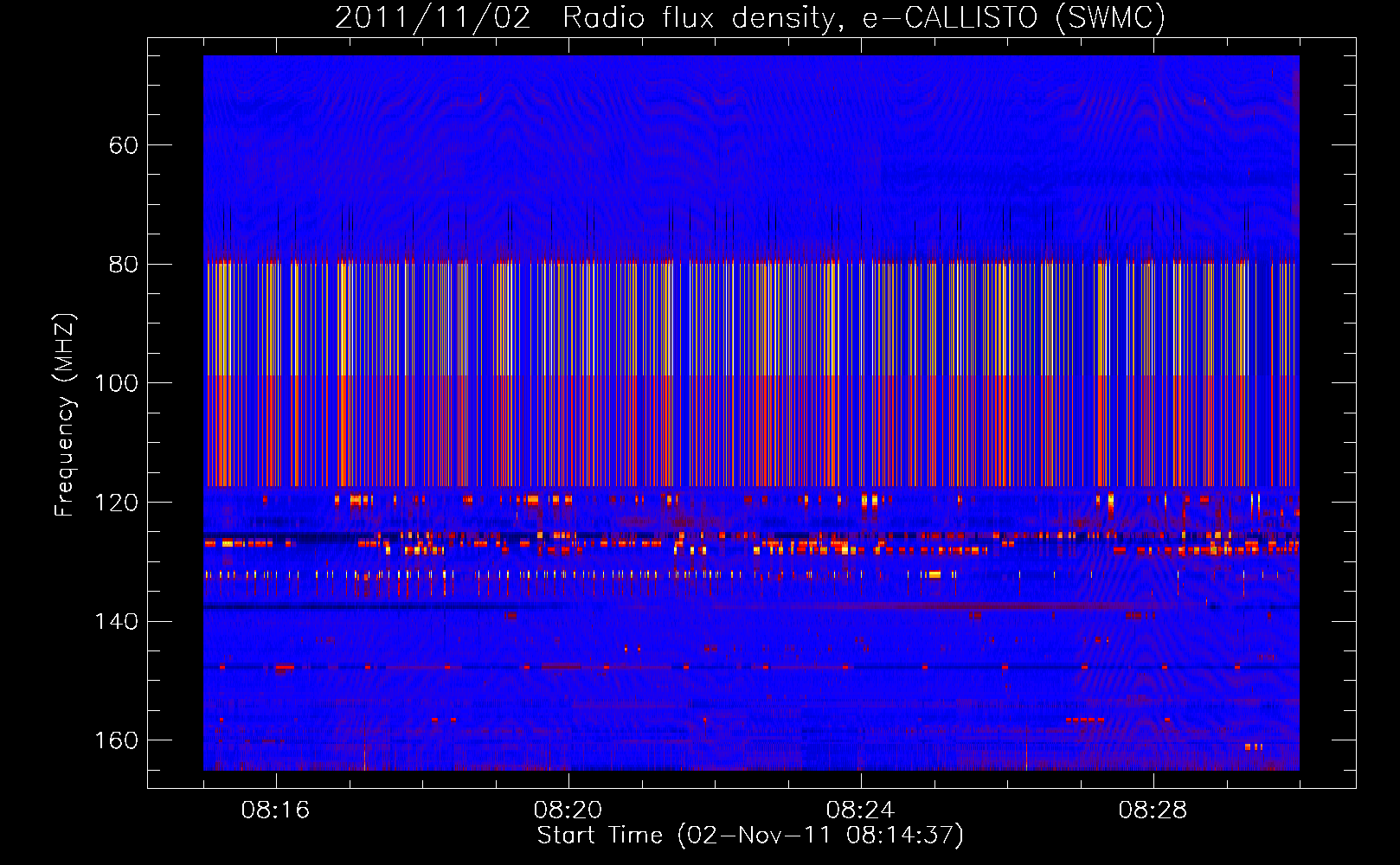This screenshot has height=865, width=1400.
Task: Click the 160 frequency tick label
Action: tap(116, 740)
